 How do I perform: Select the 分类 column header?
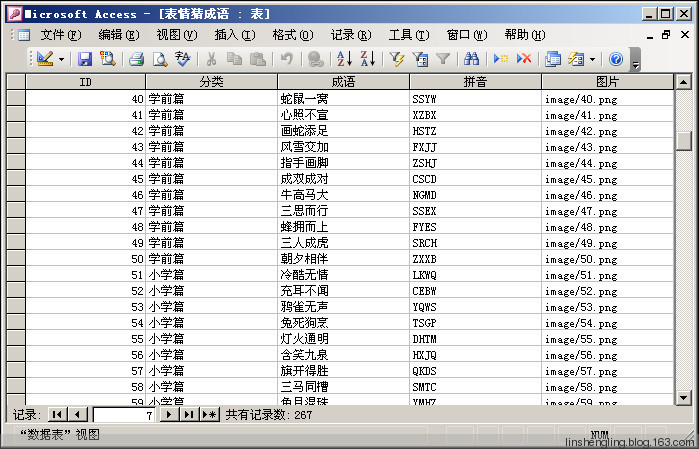211,82
